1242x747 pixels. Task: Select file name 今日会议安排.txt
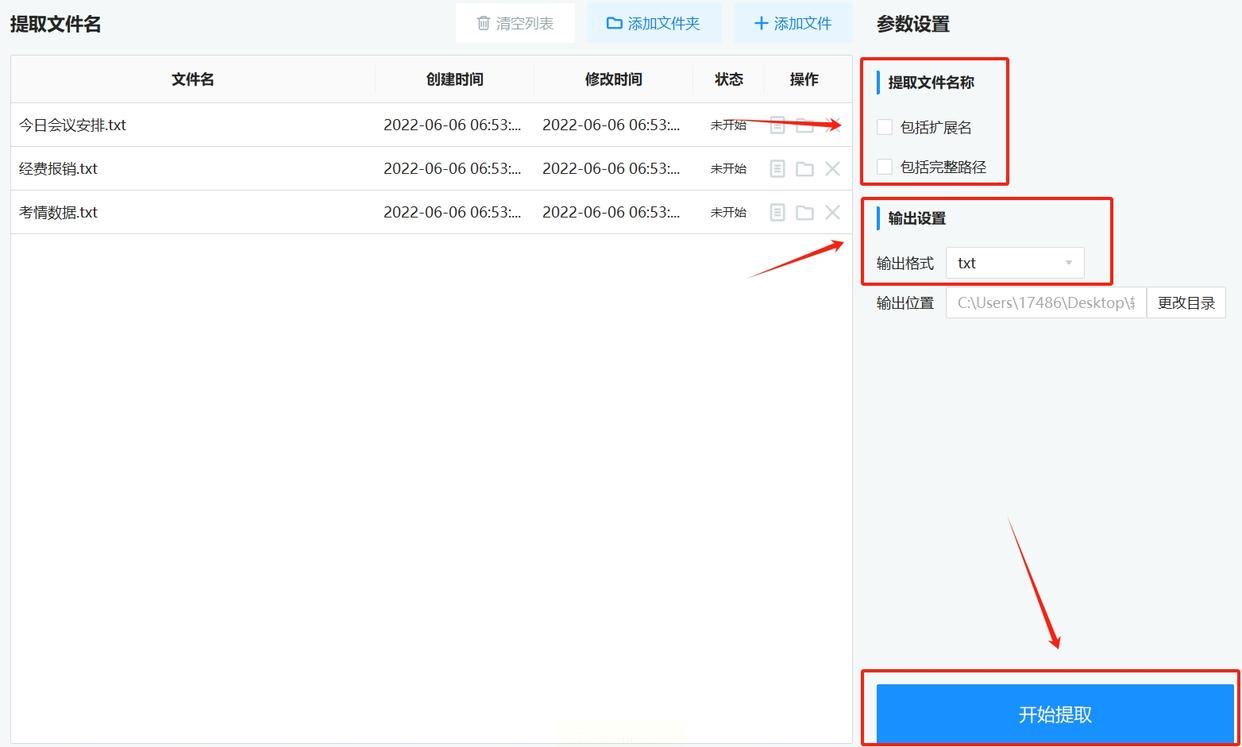[x=73, y=125]
